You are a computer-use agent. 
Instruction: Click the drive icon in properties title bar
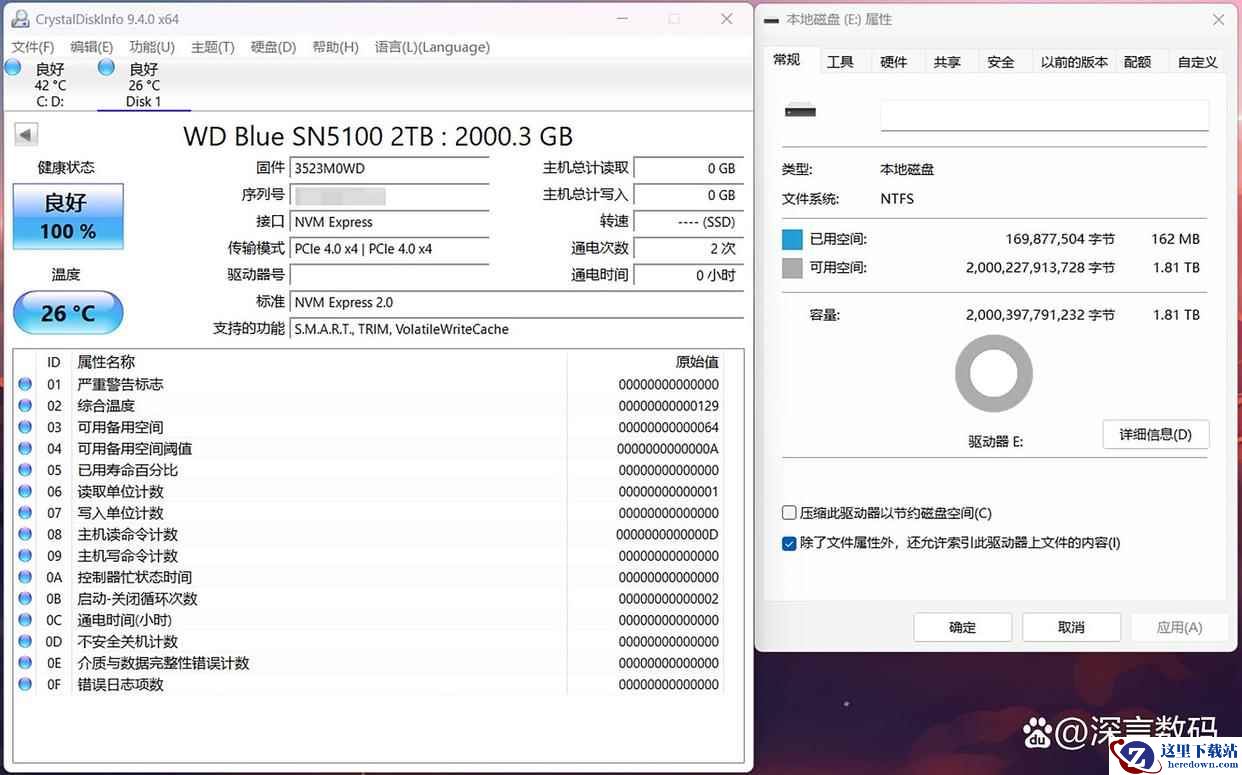[771, 20]
